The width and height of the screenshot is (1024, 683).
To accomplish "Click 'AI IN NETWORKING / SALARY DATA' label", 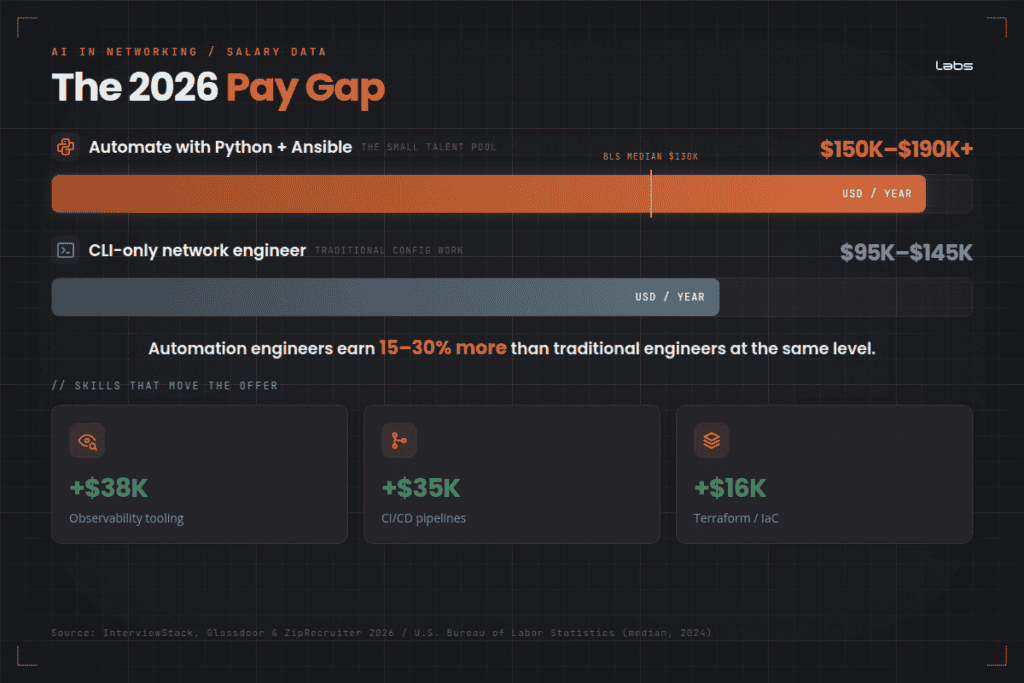I will pos(189,52).
